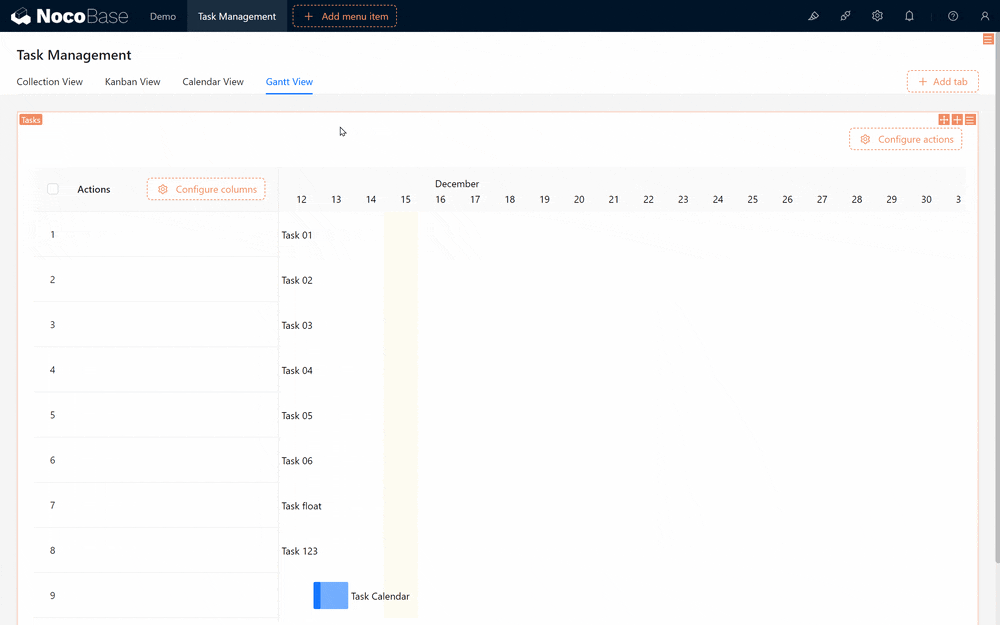The height and width of the screenshot is (625, 1000).
Task: Click day 30 in timeline header
Action: pyautogui.click(x=926, y=200)
